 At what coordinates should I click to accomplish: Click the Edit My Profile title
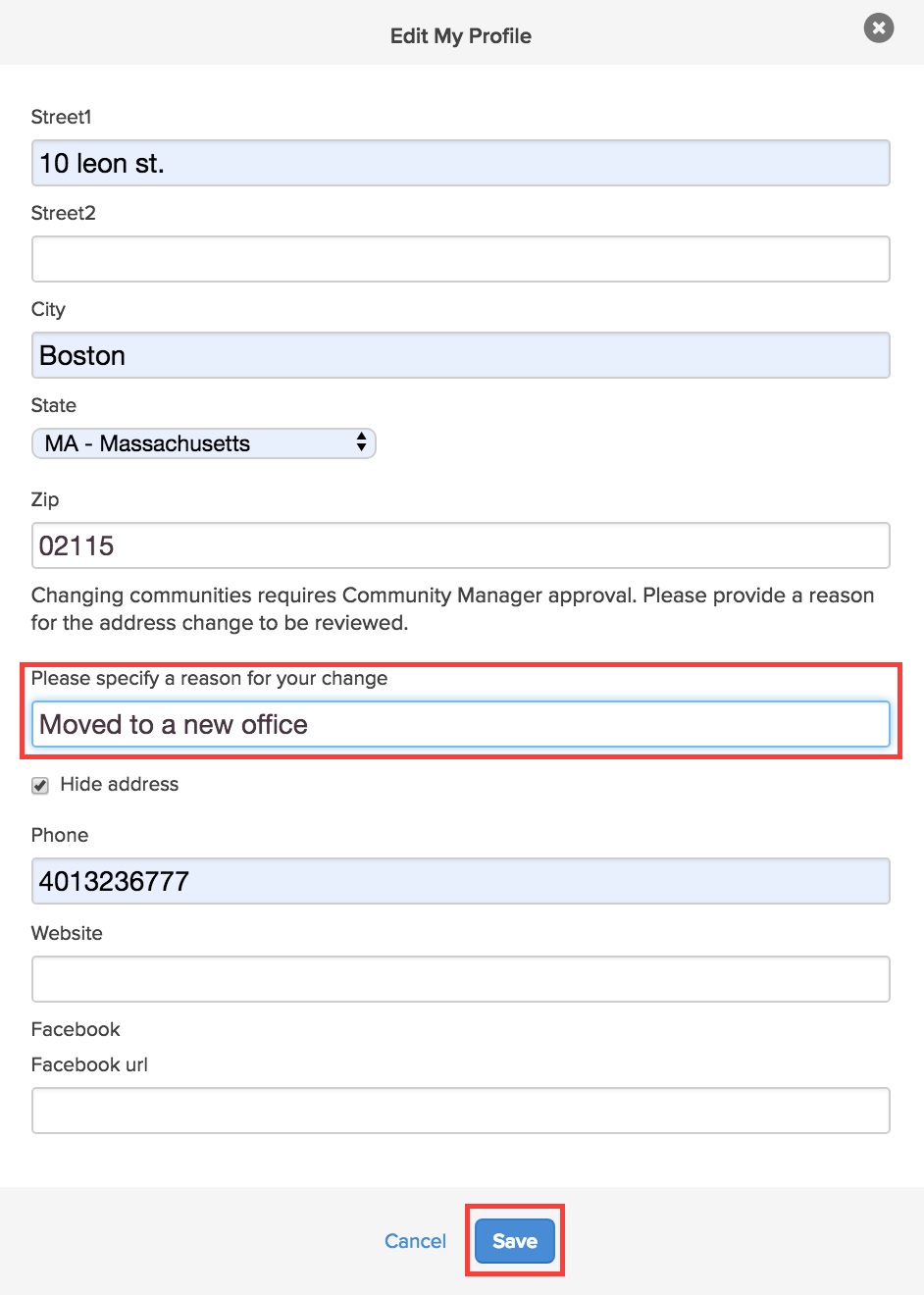(461, 36)
